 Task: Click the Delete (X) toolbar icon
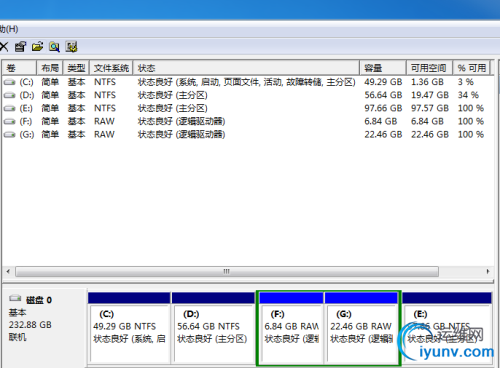4,47
